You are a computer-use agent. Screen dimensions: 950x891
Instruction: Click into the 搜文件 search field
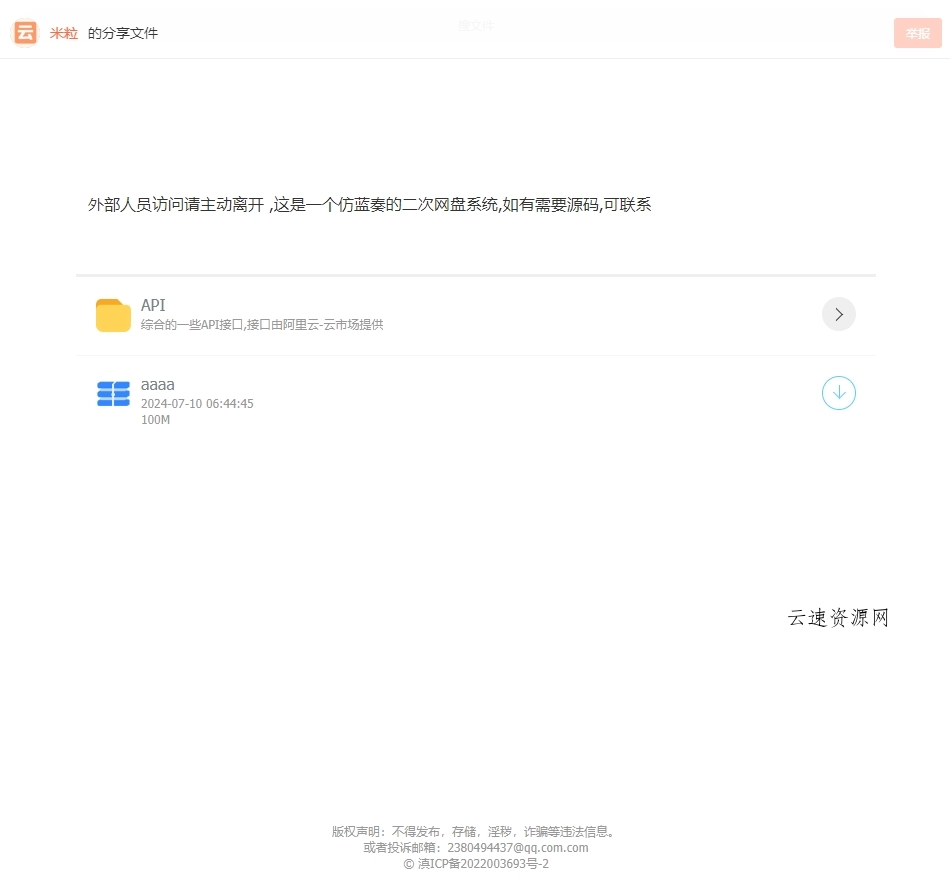click(475, 25)
